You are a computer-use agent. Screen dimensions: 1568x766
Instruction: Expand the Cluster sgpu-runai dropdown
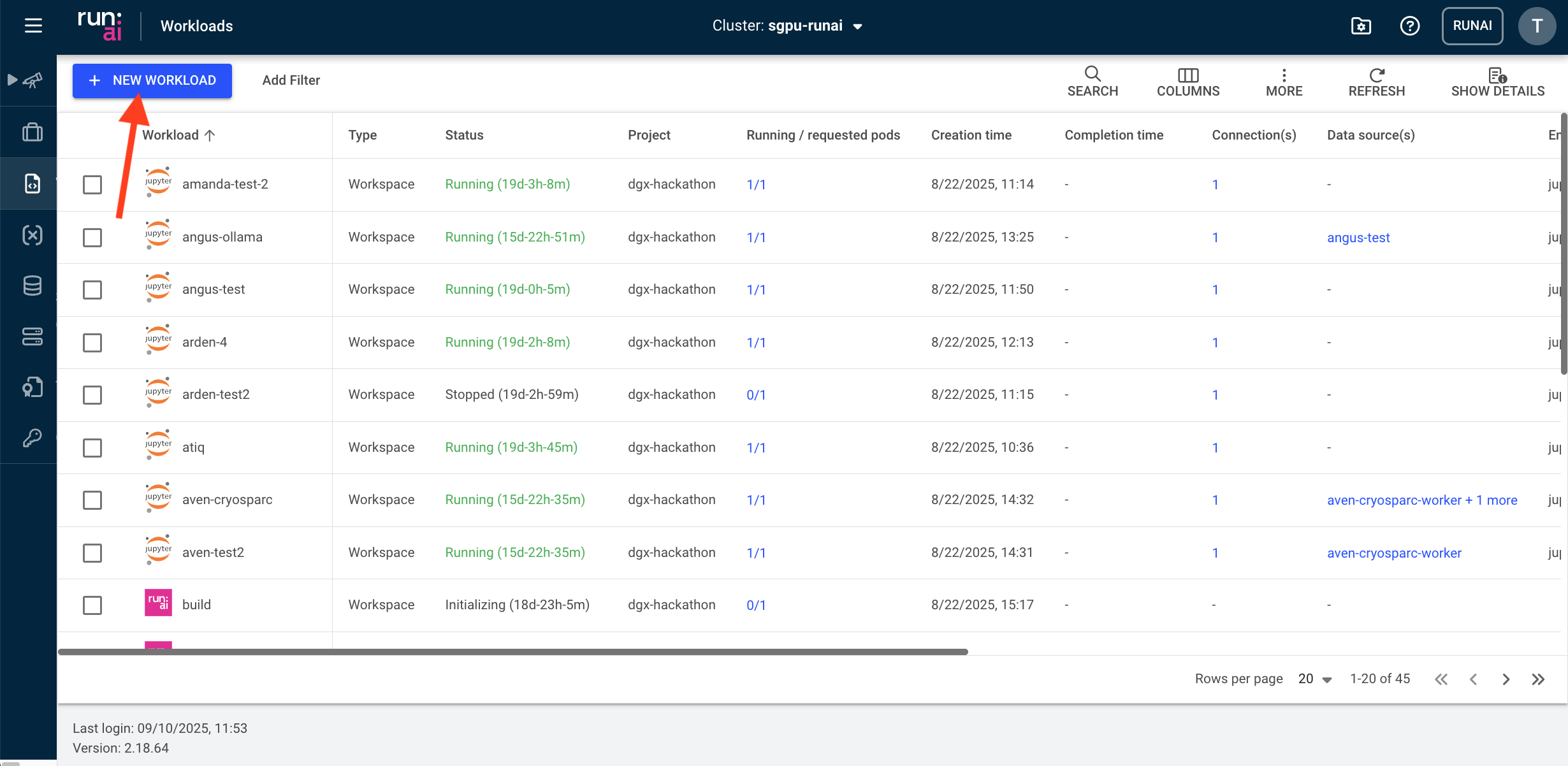[x=857, y=26]
